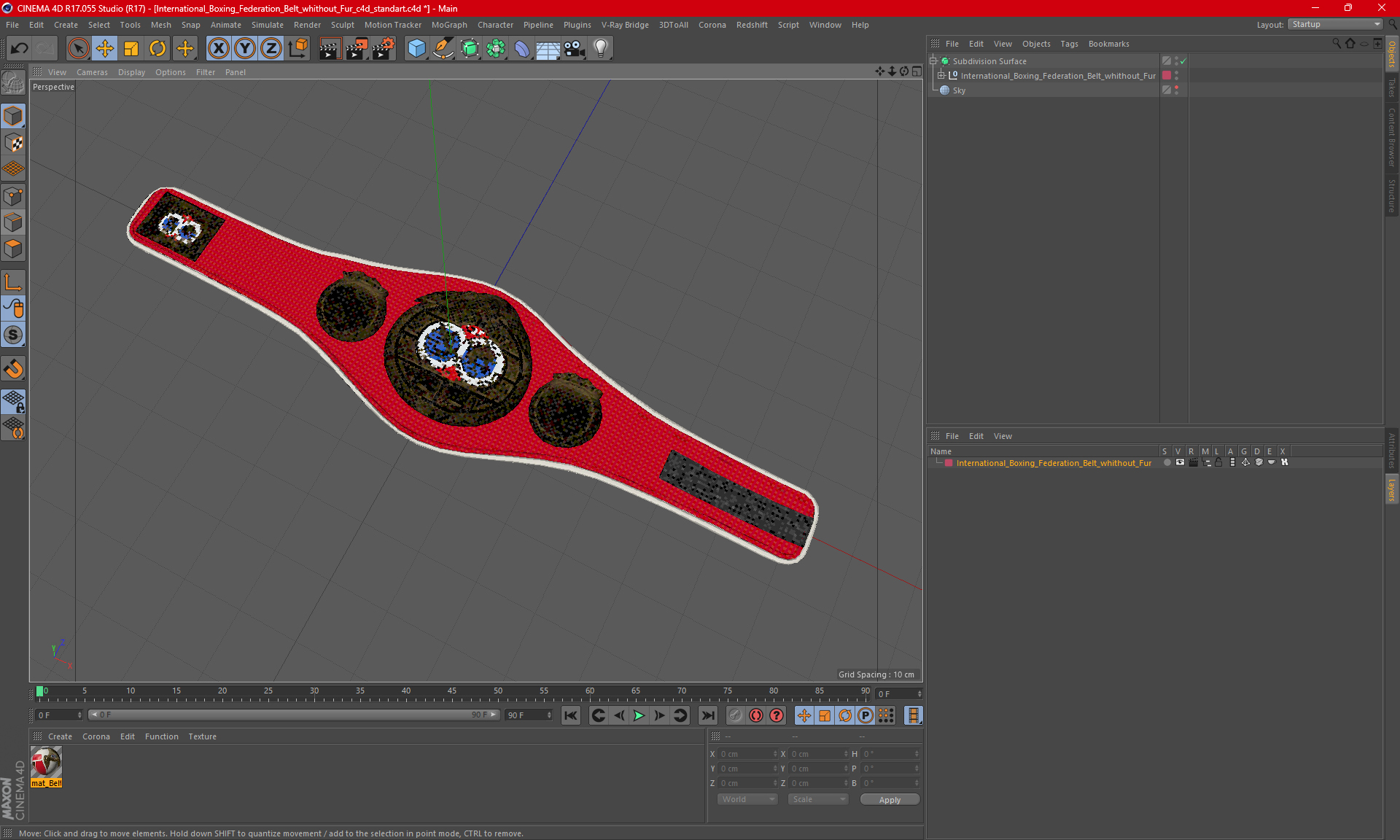This screenshot has height=840, width=1400.
Task: Click the Coordinate System icon
Action: pos(297,48)
